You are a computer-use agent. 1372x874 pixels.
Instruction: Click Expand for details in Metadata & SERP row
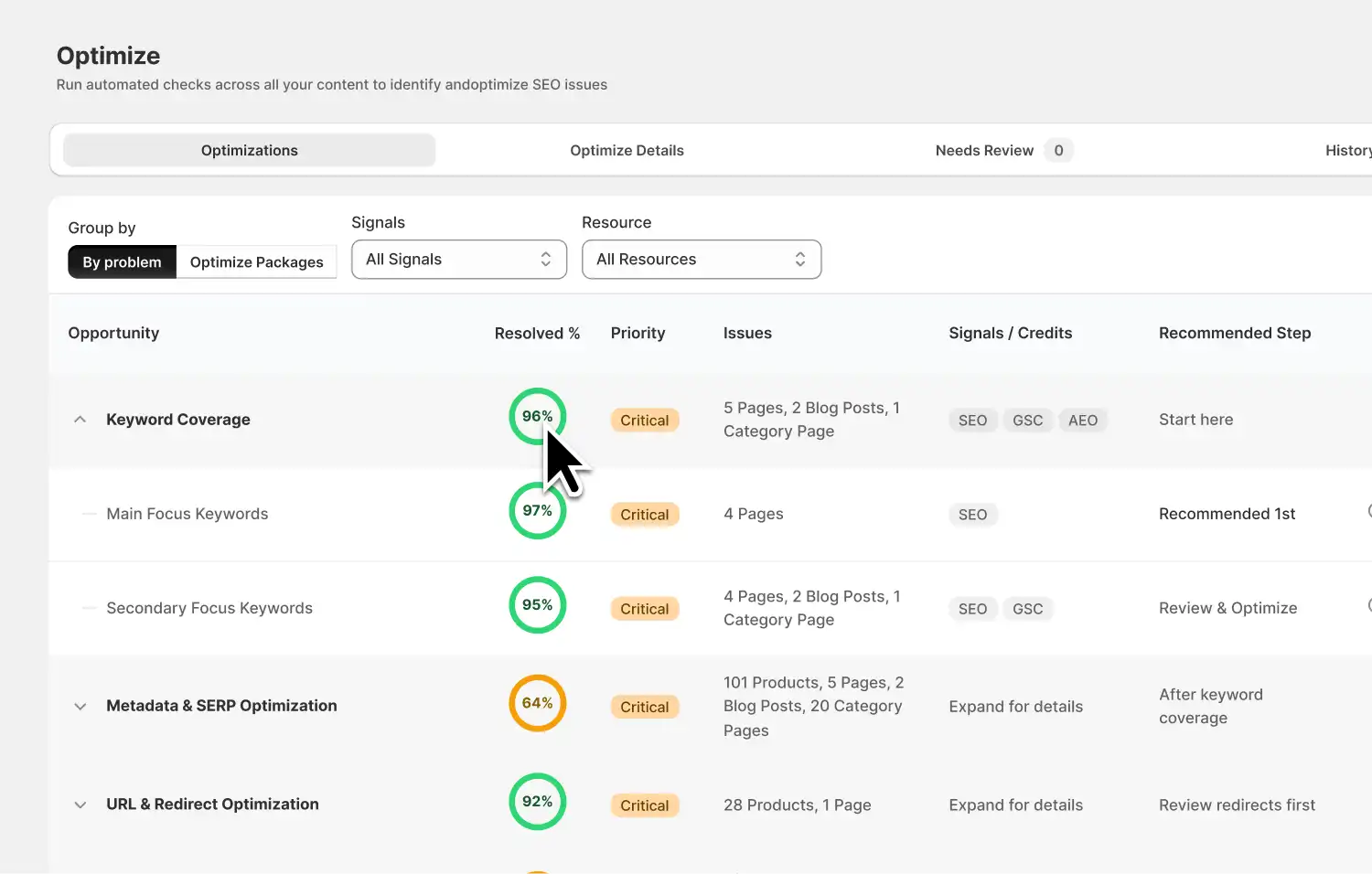coord(1016,707)
